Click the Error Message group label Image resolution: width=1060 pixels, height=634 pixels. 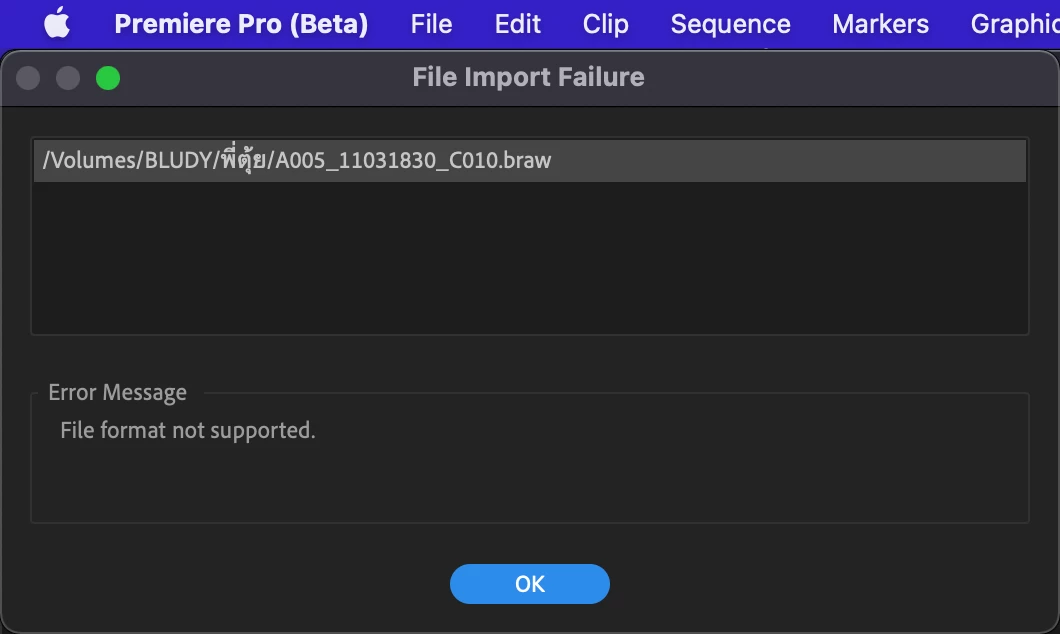click(x=118, y=393)
